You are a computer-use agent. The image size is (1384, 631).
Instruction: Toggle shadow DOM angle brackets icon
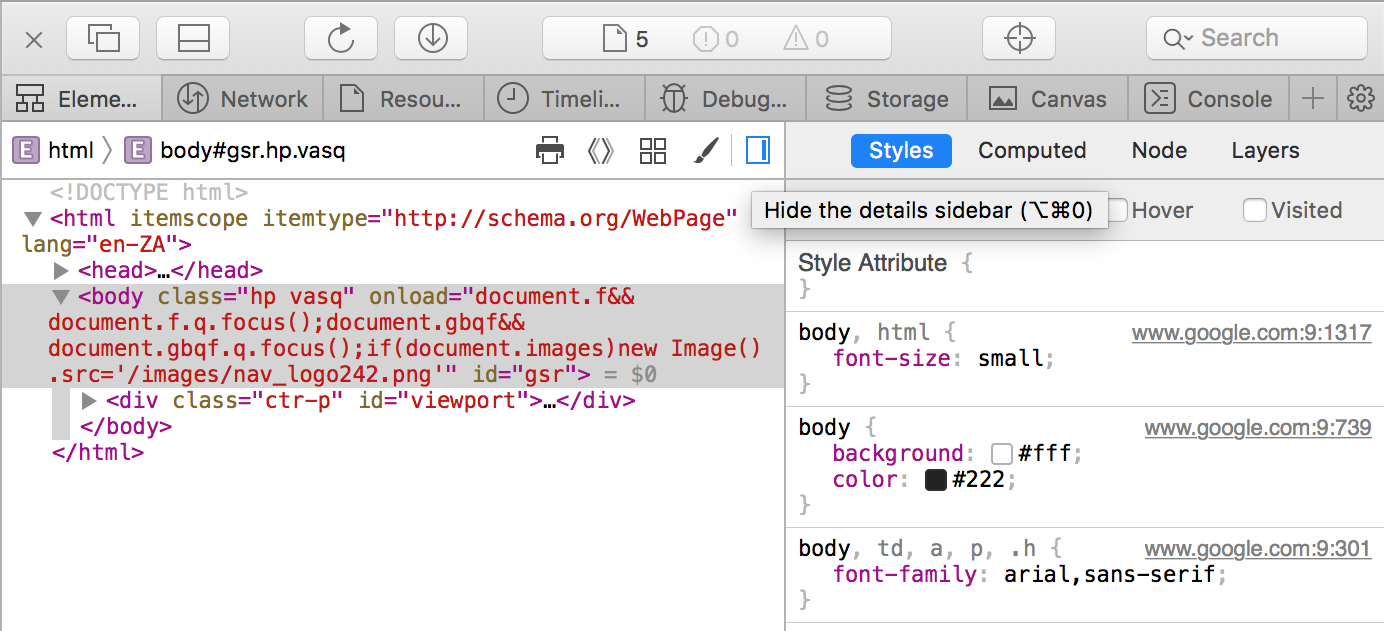[600, 151]
